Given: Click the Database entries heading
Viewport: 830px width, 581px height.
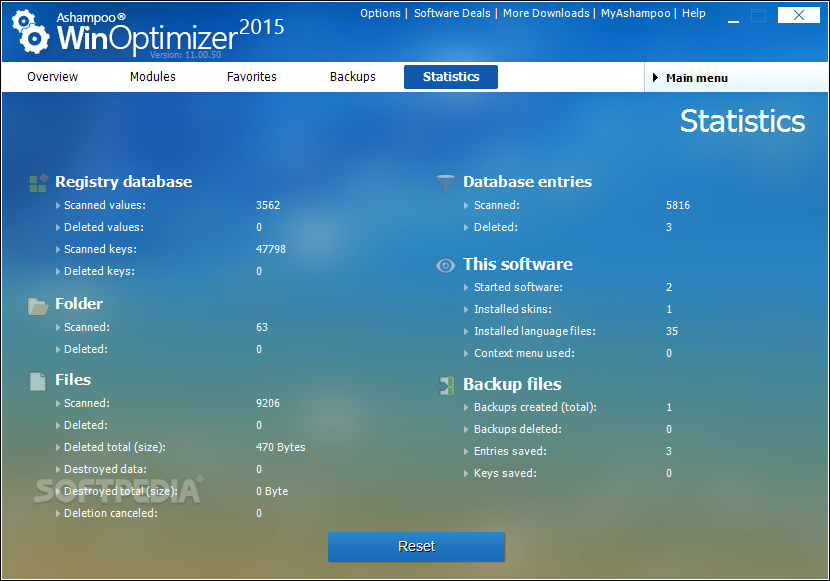Looking at the screenshot, I should point(527,181).
